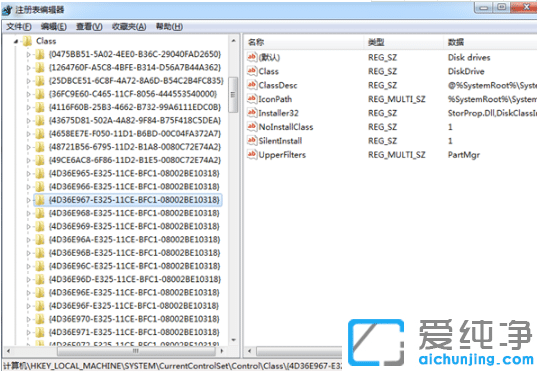Click the Class folder icon
542x372 pixels.
tap(27, 41)
